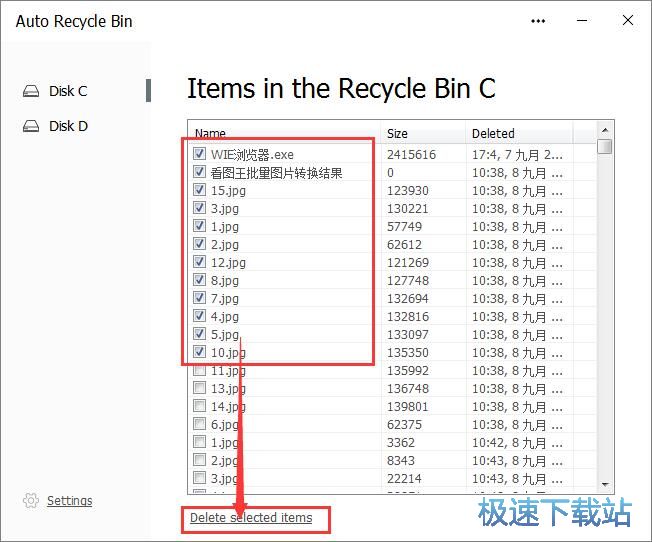Viewport: 652px width, 542px height.
Task: Click deleted time 10:42, 8 九月
Action: click(x=517, y=443)
